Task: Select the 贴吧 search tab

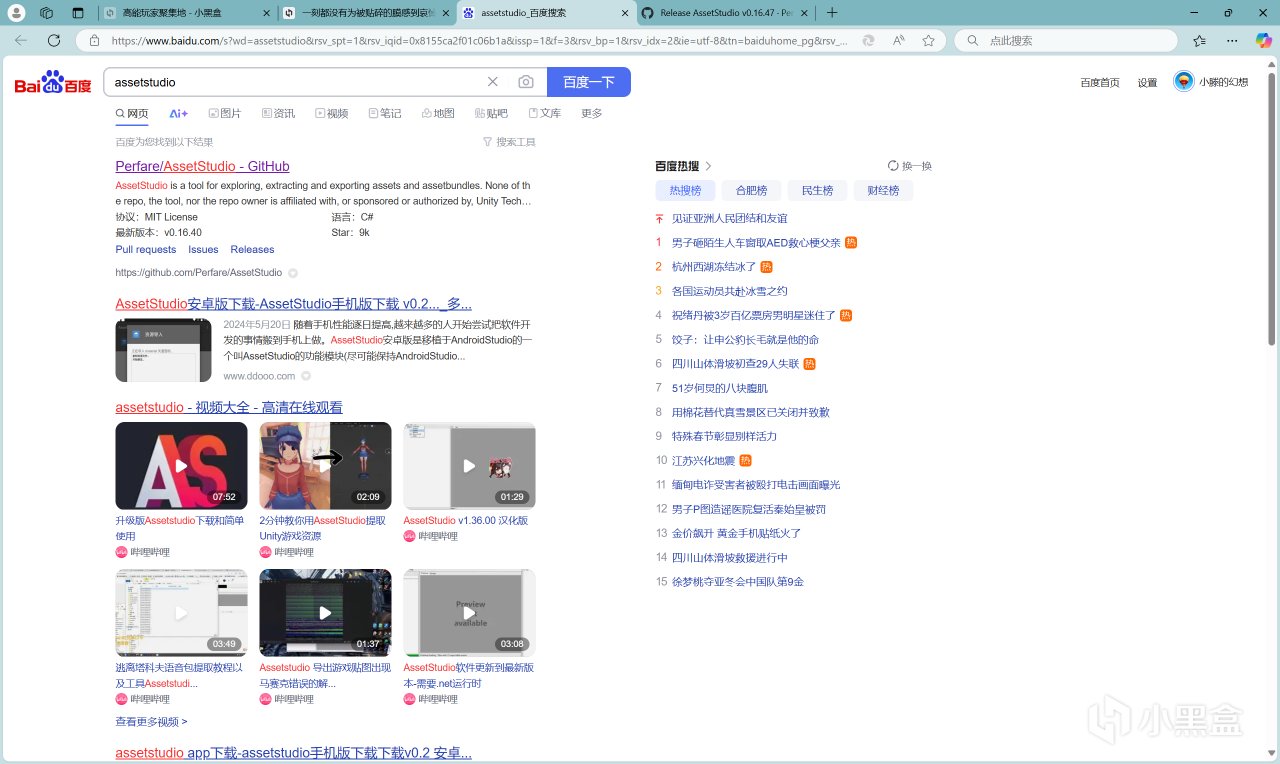Action: click(x=491, y=114)
